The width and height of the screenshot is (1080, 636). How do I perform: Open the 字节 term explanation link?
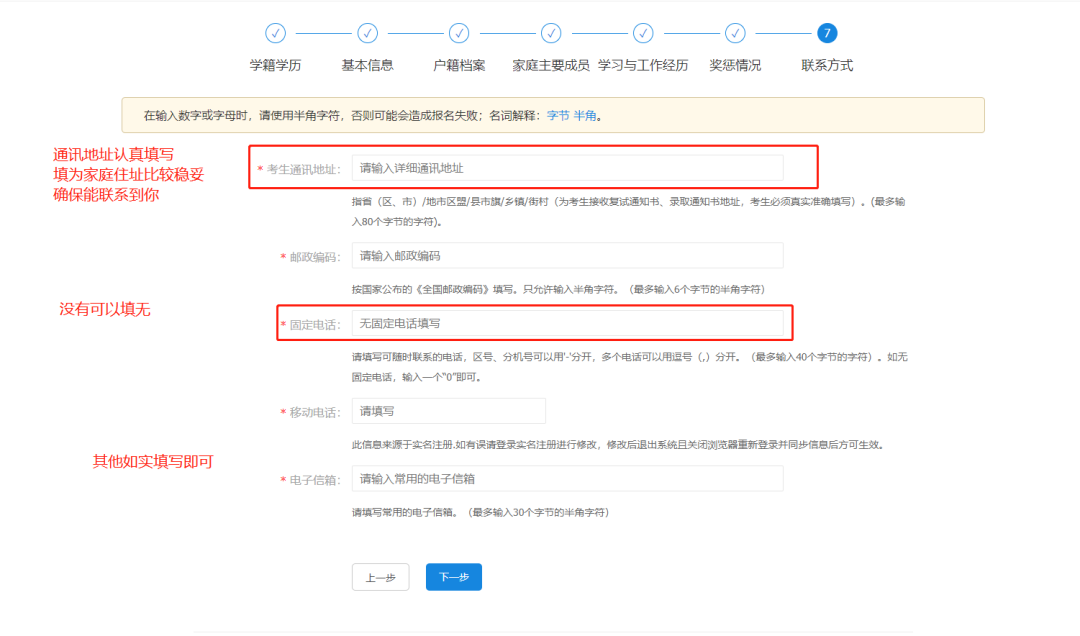[x=557, y=116]
